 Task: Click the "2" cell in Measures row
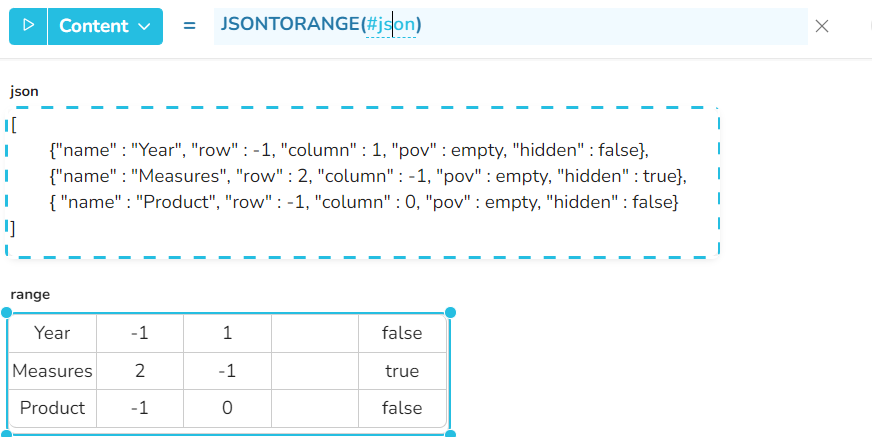140,371
